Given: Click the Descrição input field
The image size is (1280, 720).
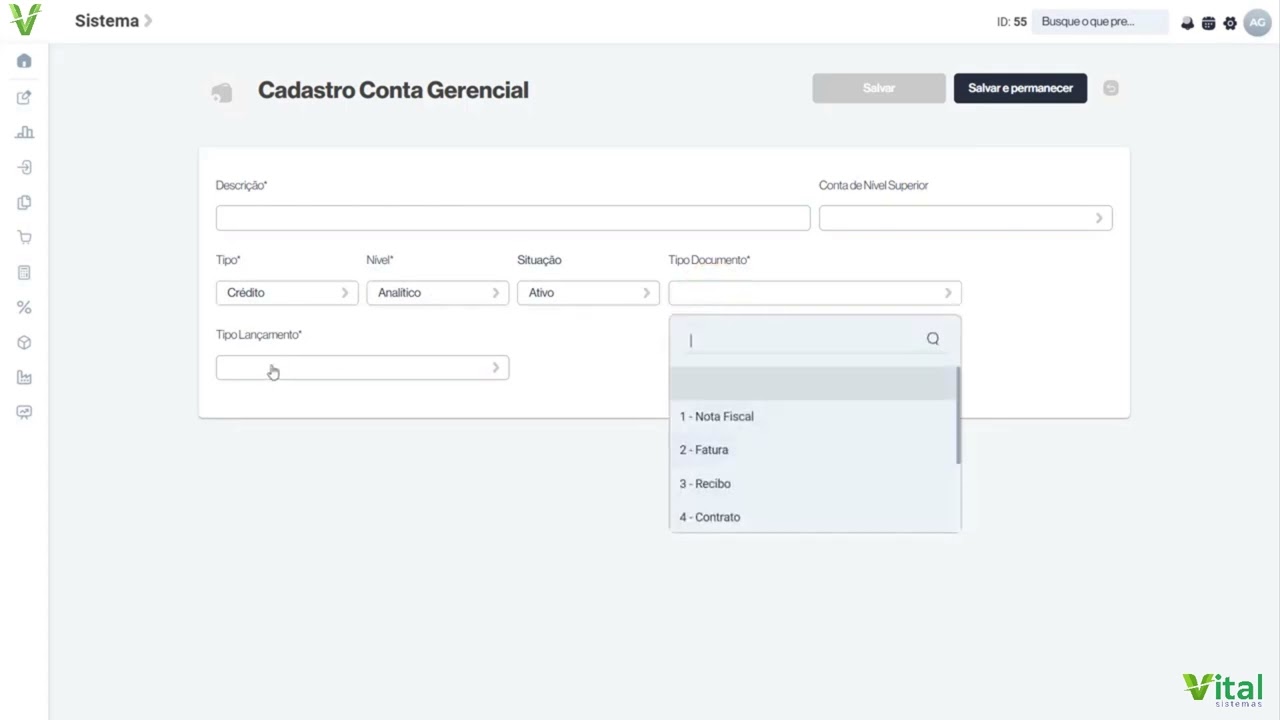Looking at the screenshot, I should click(513, 218).
